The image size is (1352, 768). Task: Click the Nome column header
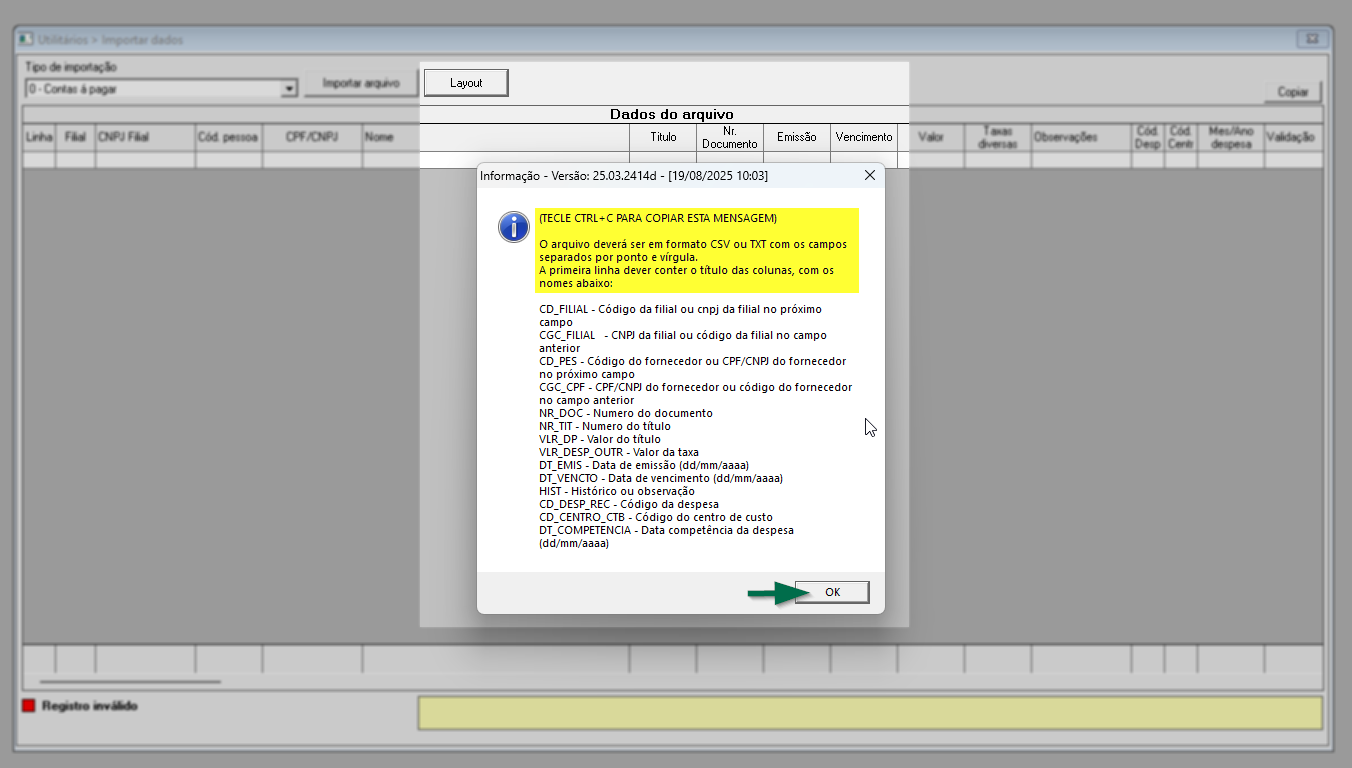(x=495, y=137)
